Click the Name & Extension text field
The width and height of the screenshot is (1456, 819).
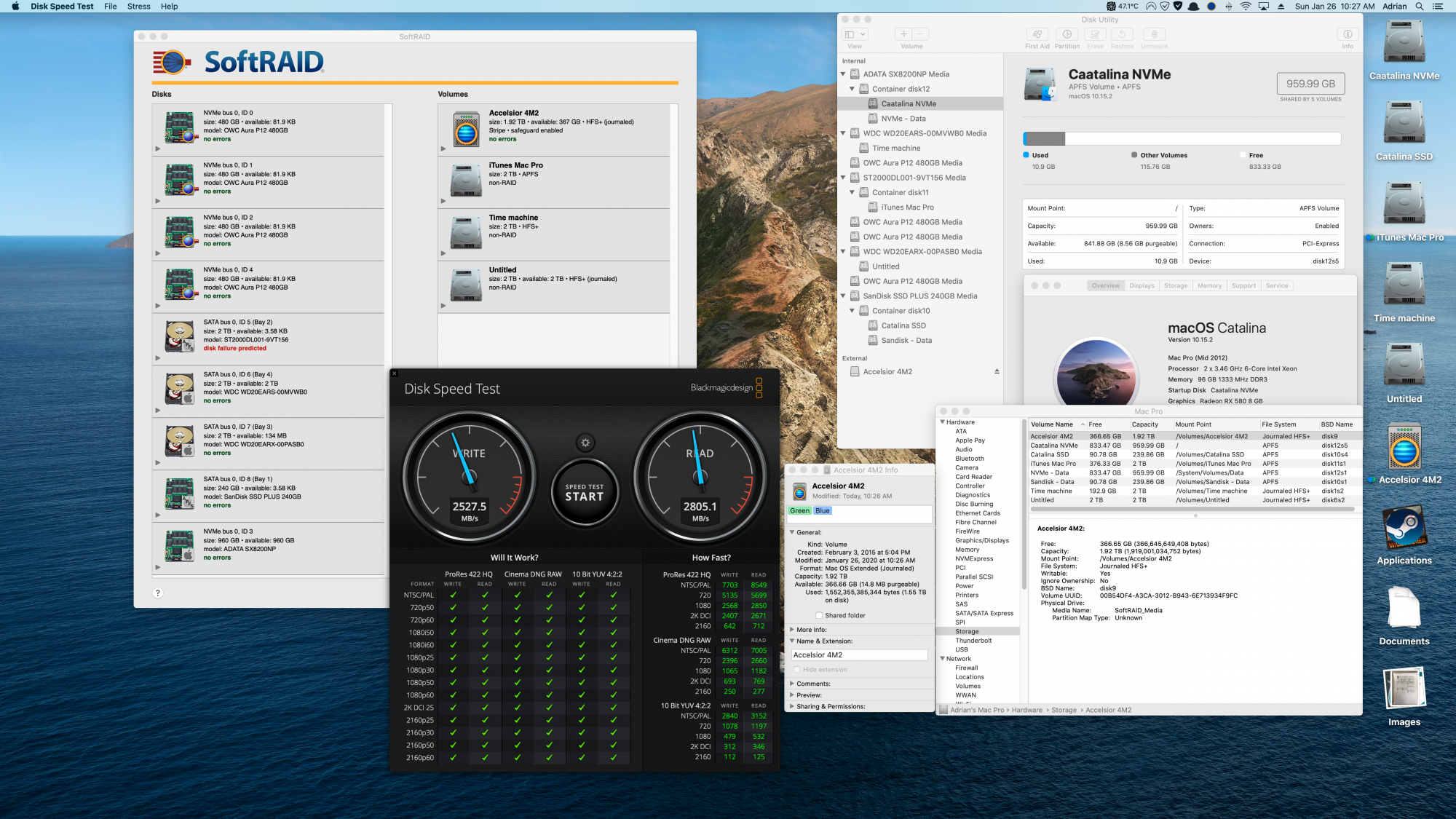(859, 655)
